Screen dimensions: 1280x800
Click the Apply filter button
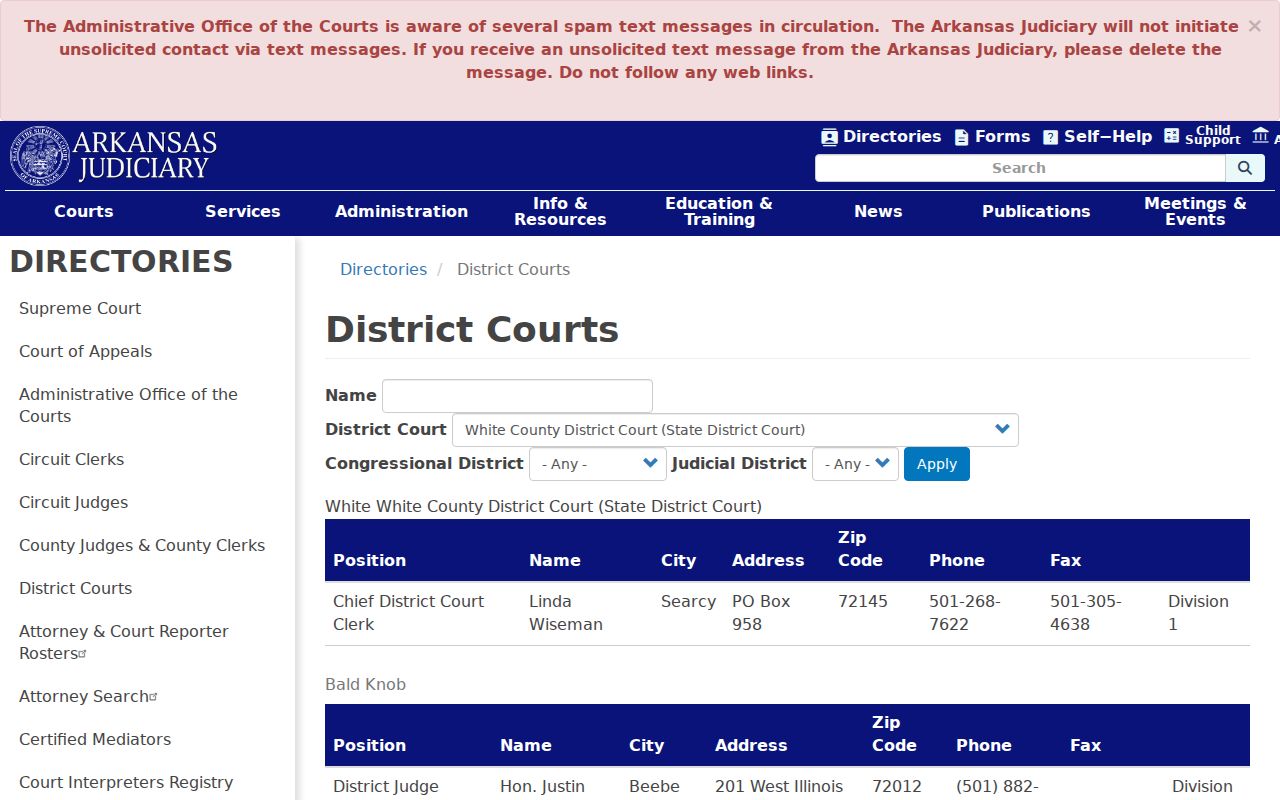[x=937, y=464]
